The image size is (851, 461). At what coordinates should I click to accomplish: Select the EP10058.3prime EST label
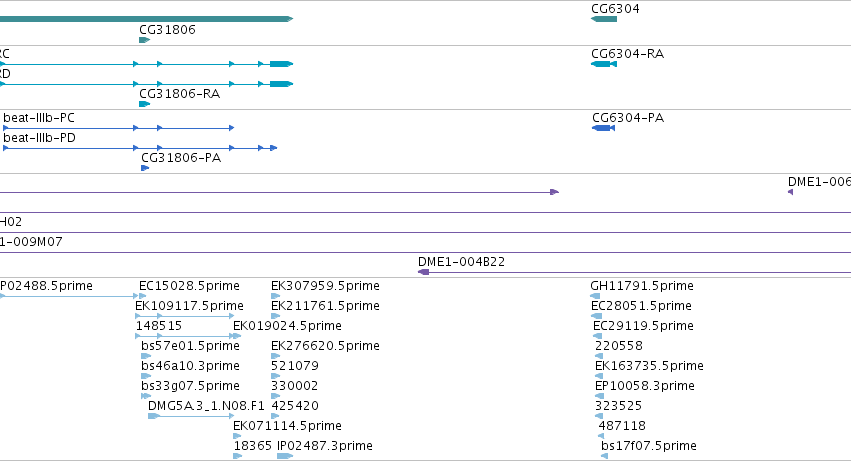click(x=645, y=386)
